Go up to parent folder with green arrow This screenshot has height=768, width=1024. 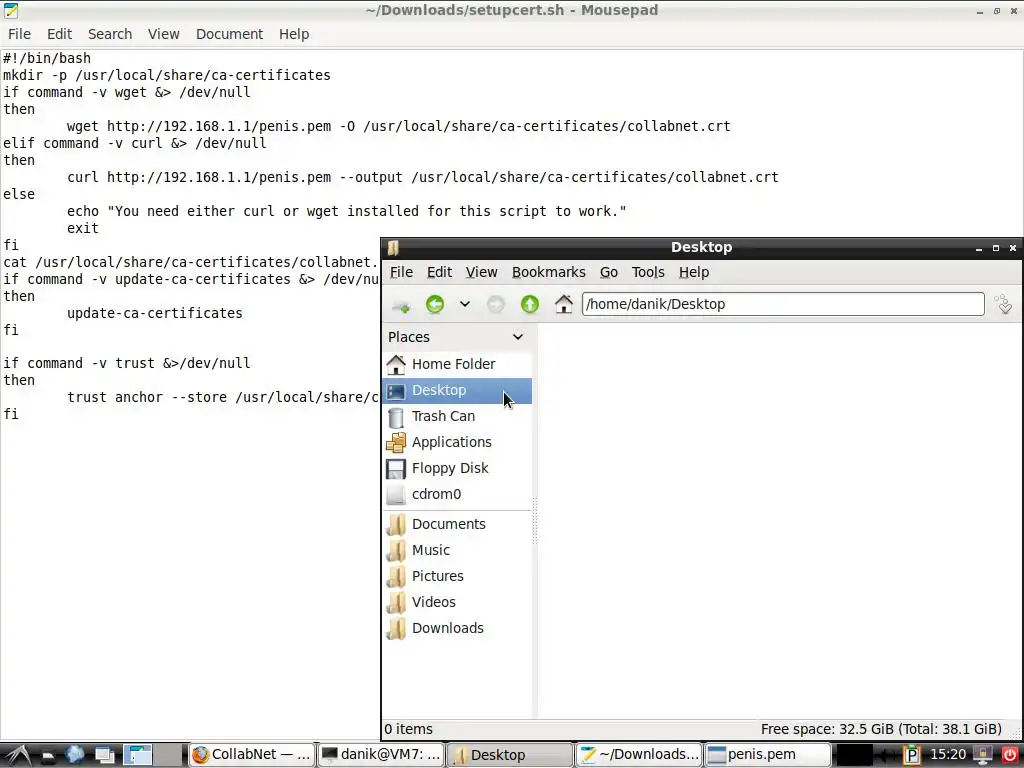tap(530, 304)
